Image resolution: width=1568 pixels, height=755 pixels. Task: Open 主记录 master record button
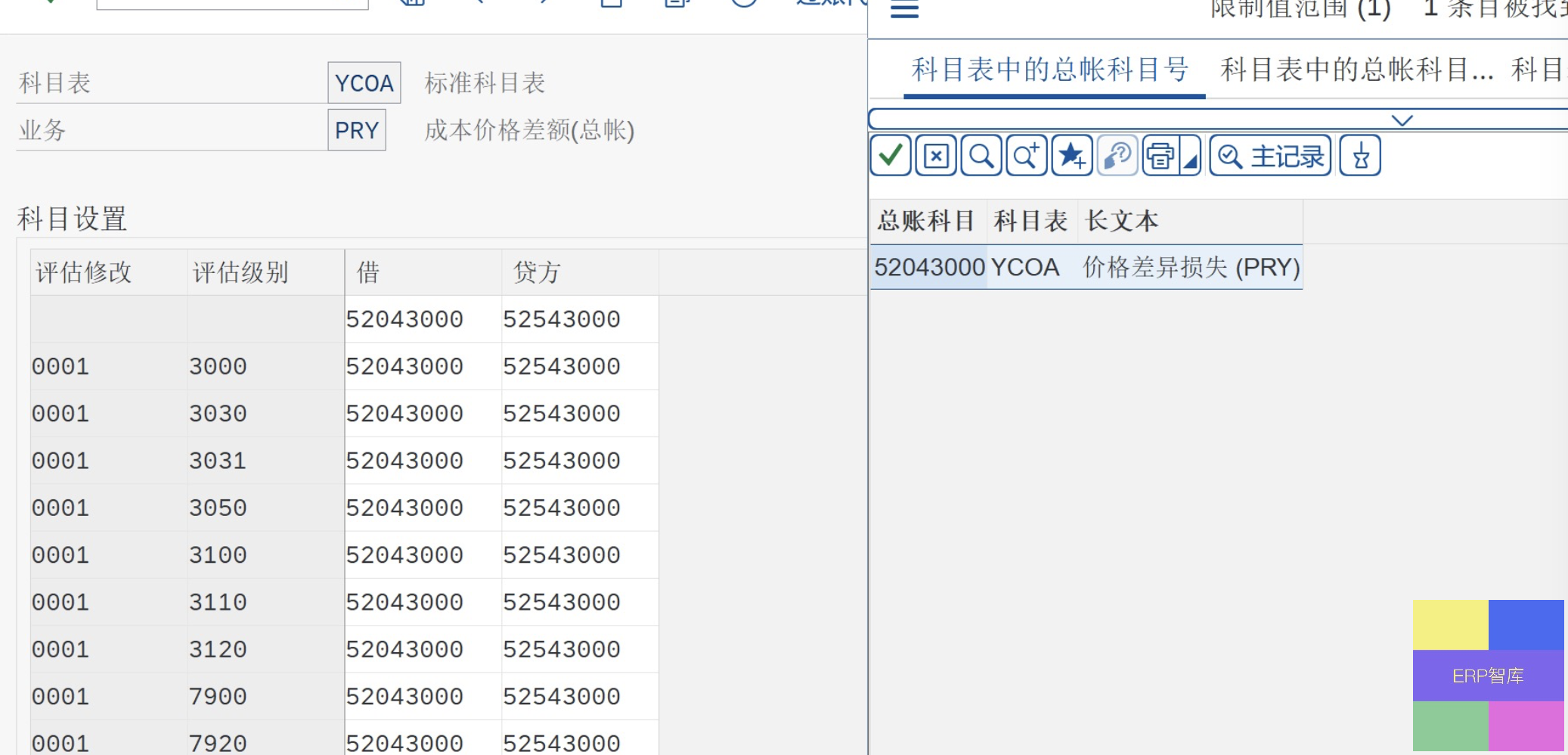(1270, 156)
